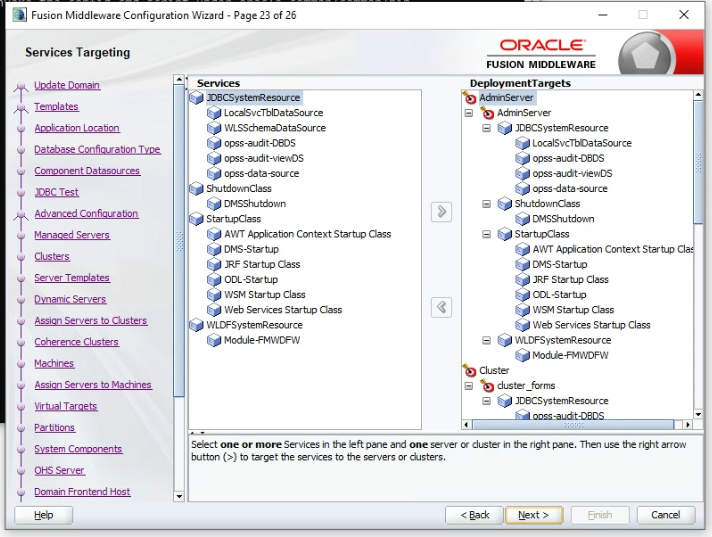The width and height of the screenshot is (712, 537).
Task: Open Domain Frontend Host step
Action: (x=82, y=492)
